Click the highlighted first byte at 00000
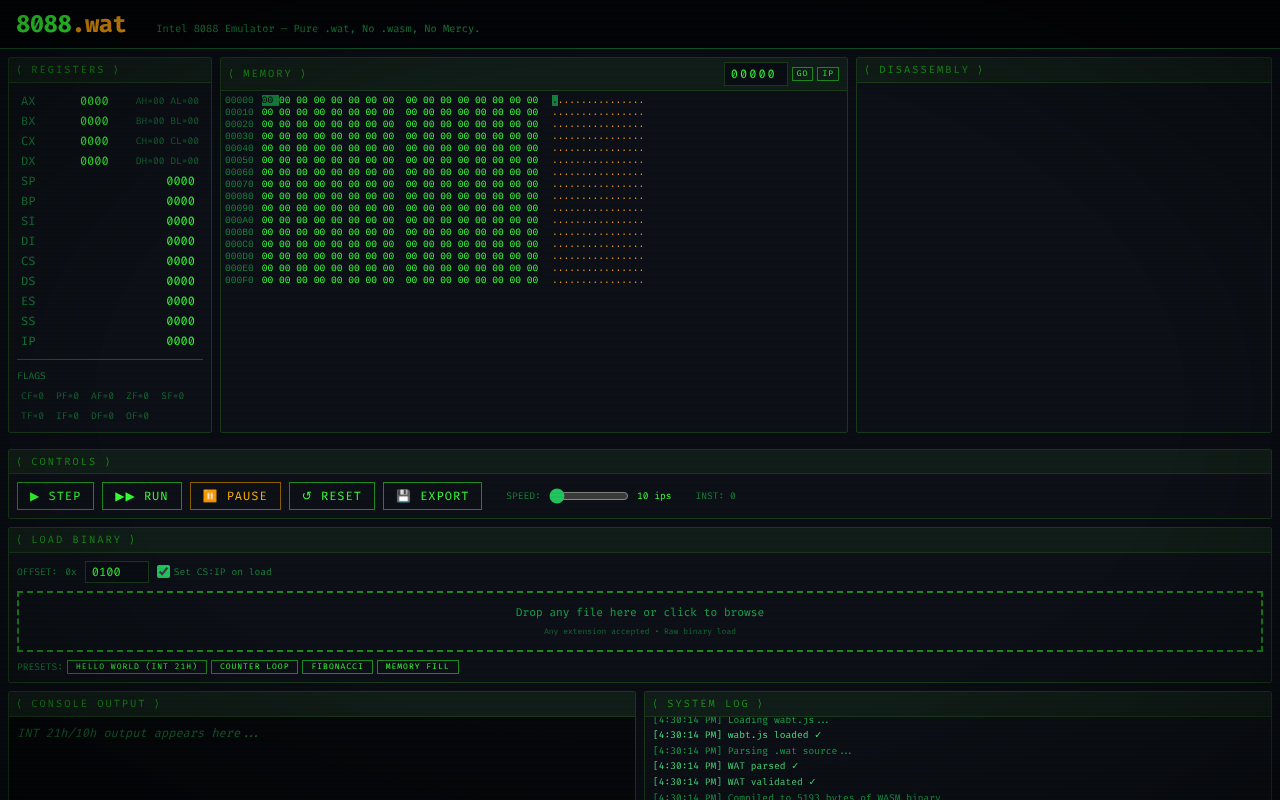 point(269,100)
